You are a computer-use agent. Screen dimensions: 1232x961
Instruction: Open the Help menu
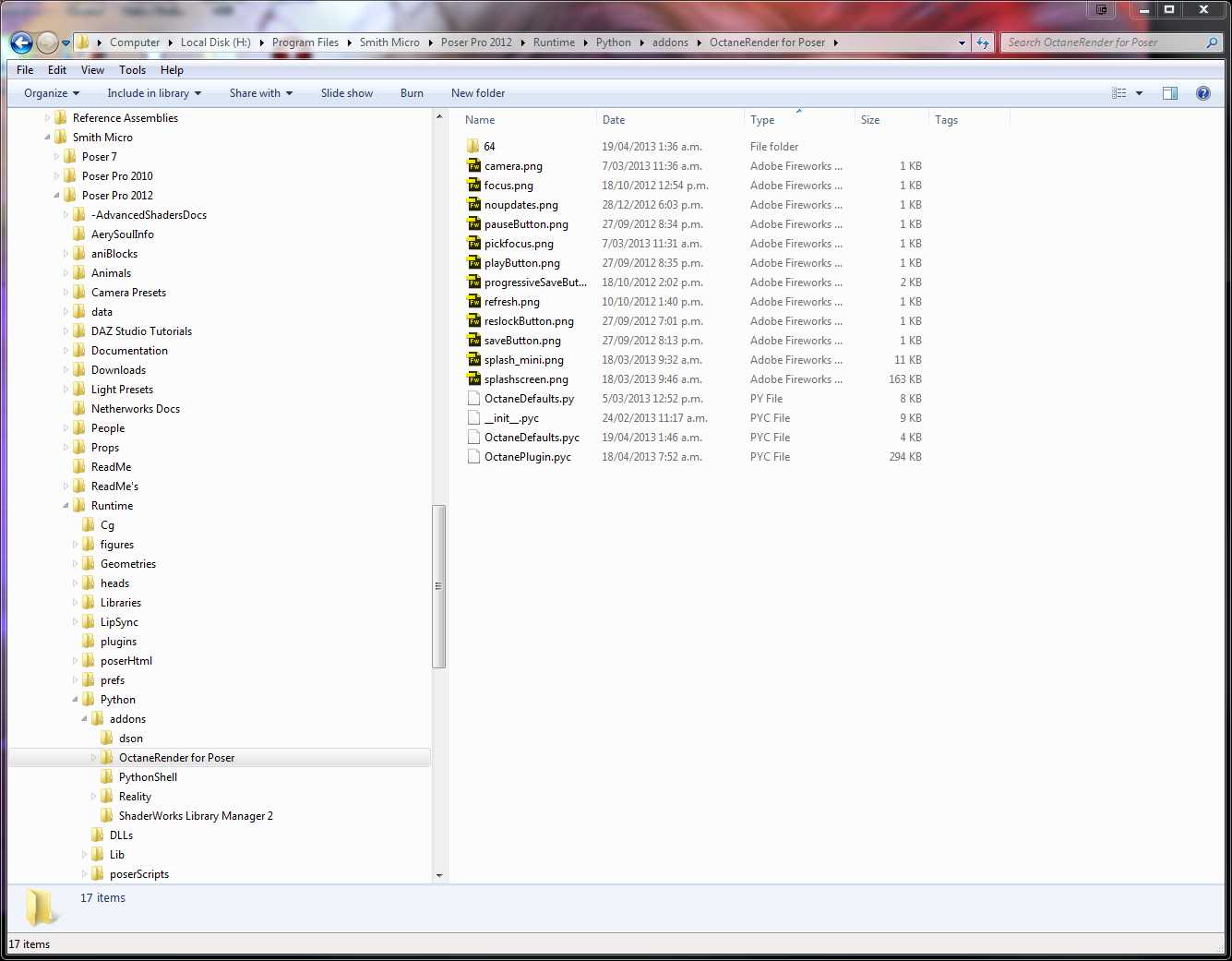172,70
